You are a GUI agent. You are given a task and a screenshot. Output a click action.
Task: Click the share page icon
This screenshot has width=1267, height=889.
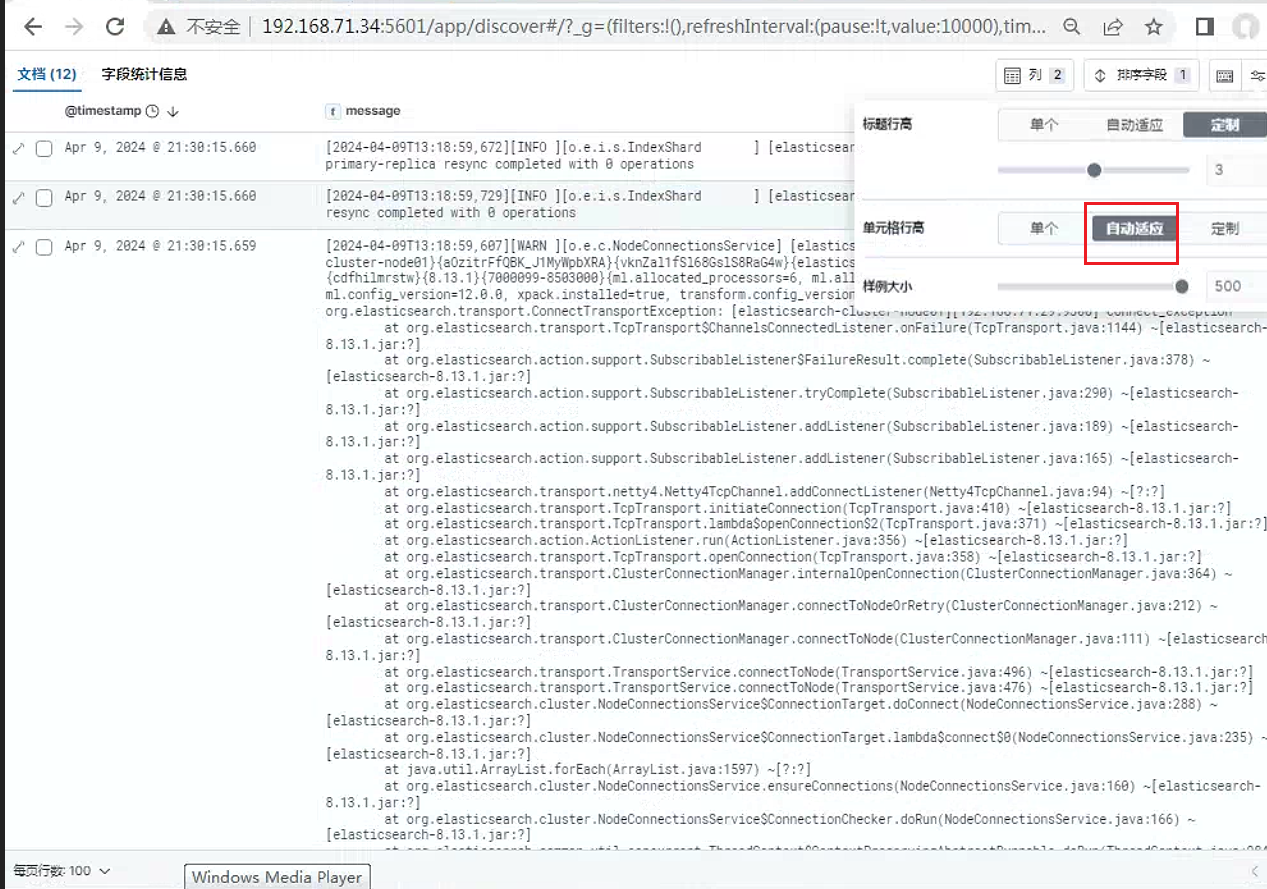pyautogui.click(x=1112, y=27)
